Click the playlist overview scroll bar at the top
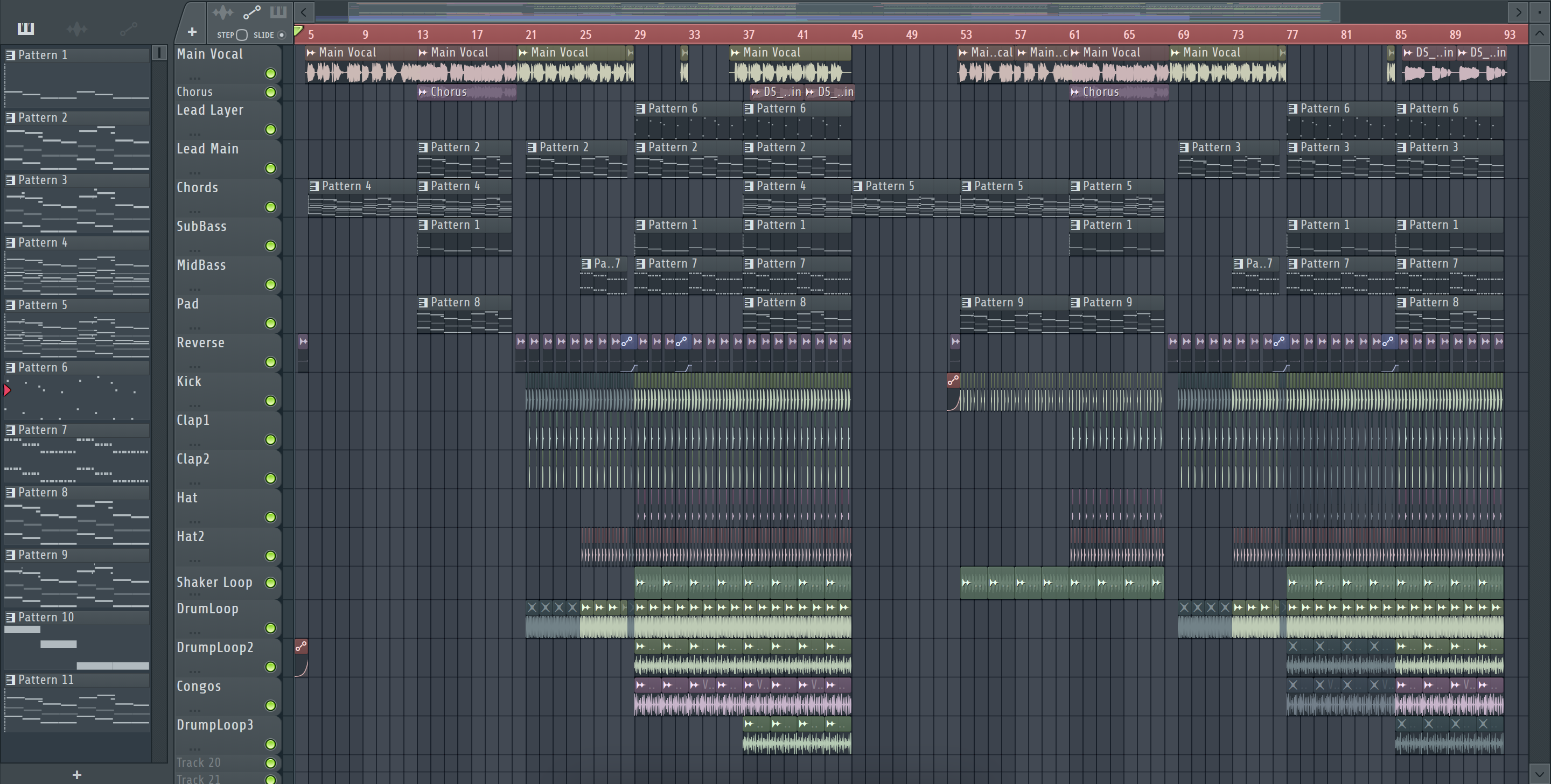 pyautogui.click(x=843, y=12)
